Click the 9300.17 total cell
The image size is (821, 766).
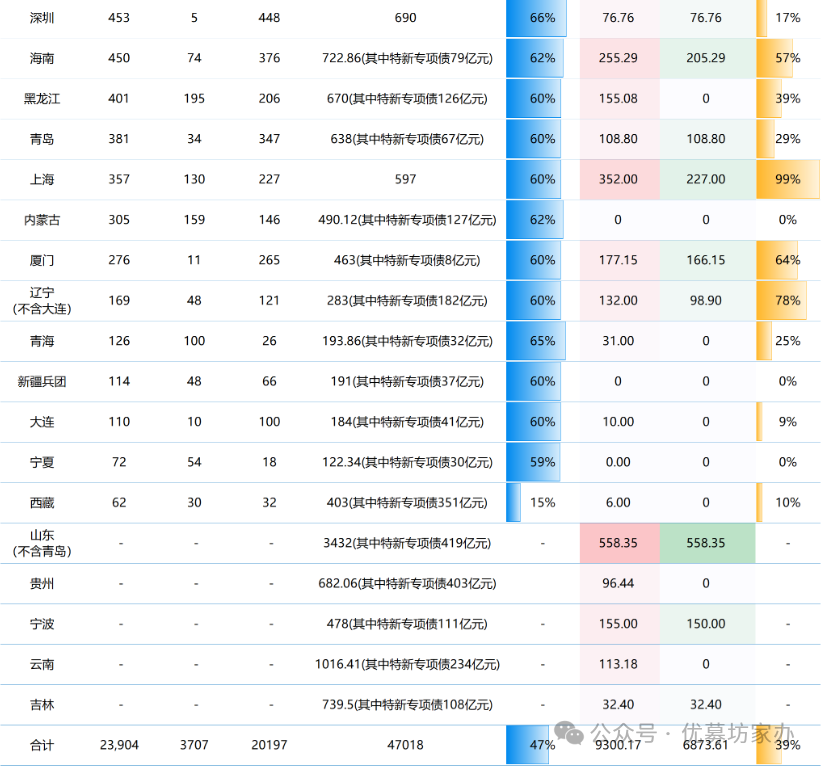[x=618, y=747]
